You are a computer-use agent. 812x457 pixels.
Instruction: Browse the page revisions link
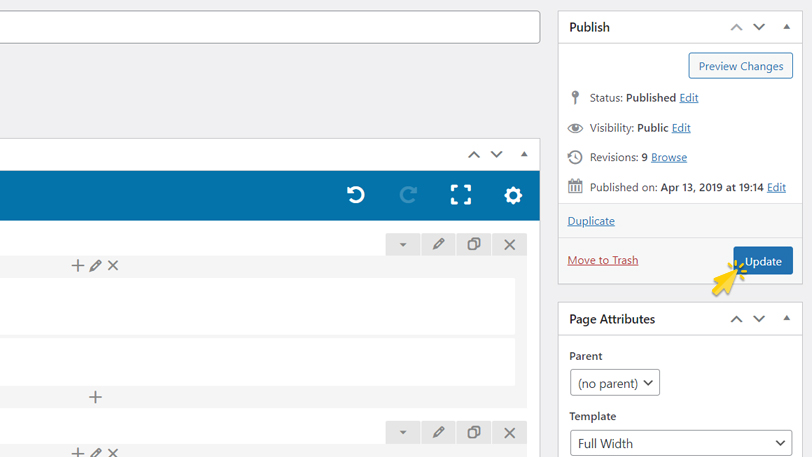pos(669,157)
